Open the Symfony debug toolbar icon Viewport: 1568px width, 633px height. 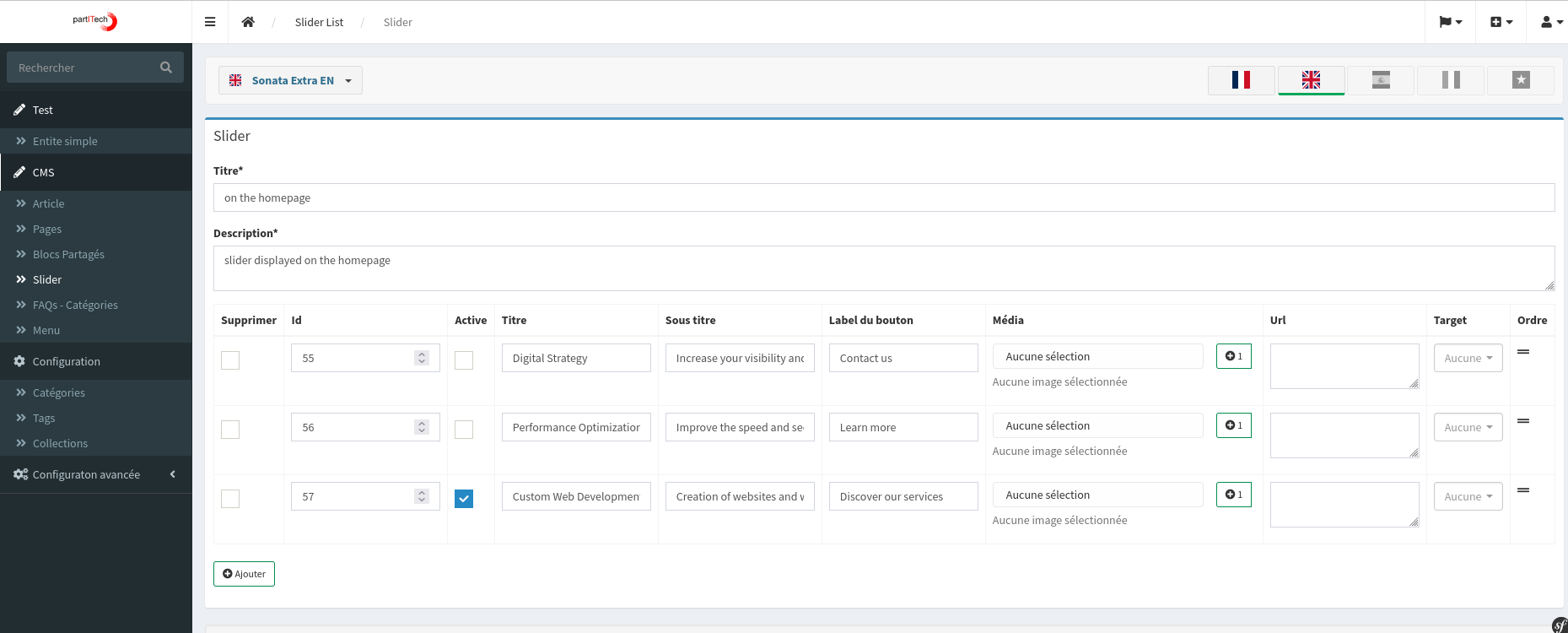1560,625
